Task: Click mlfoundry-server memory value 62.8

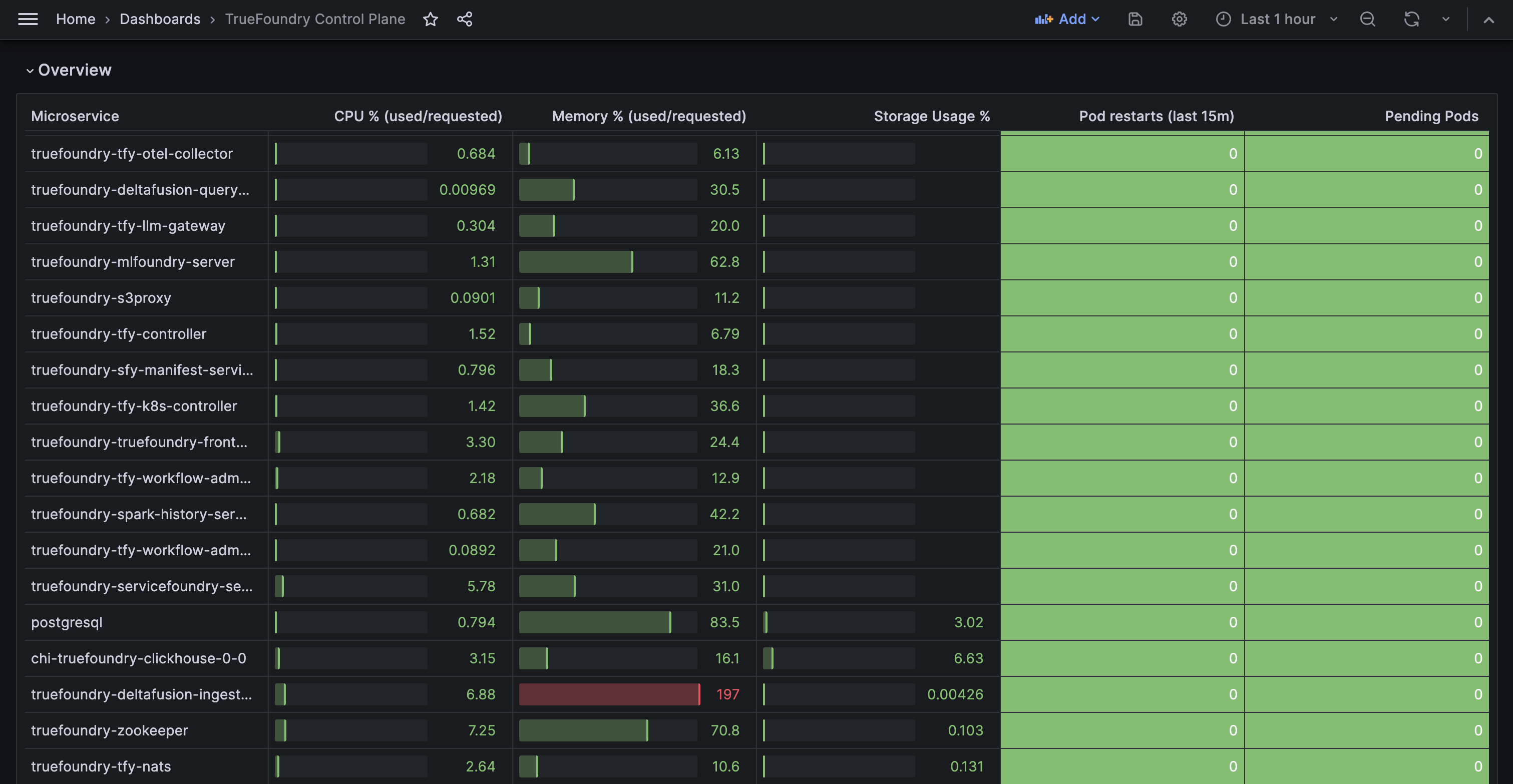Action: point(724,262)
